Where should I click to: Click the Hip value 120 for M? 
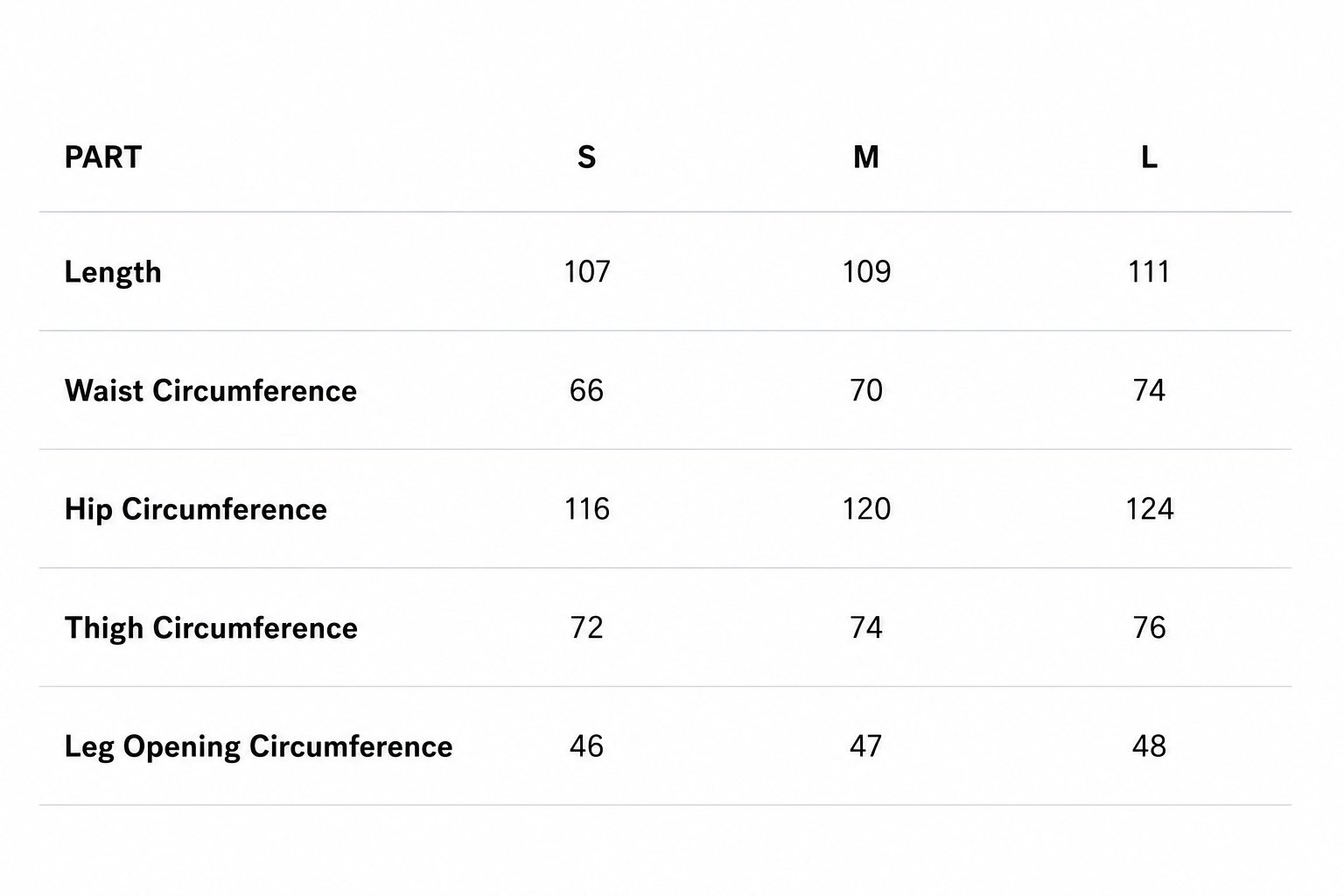point(866,509)
